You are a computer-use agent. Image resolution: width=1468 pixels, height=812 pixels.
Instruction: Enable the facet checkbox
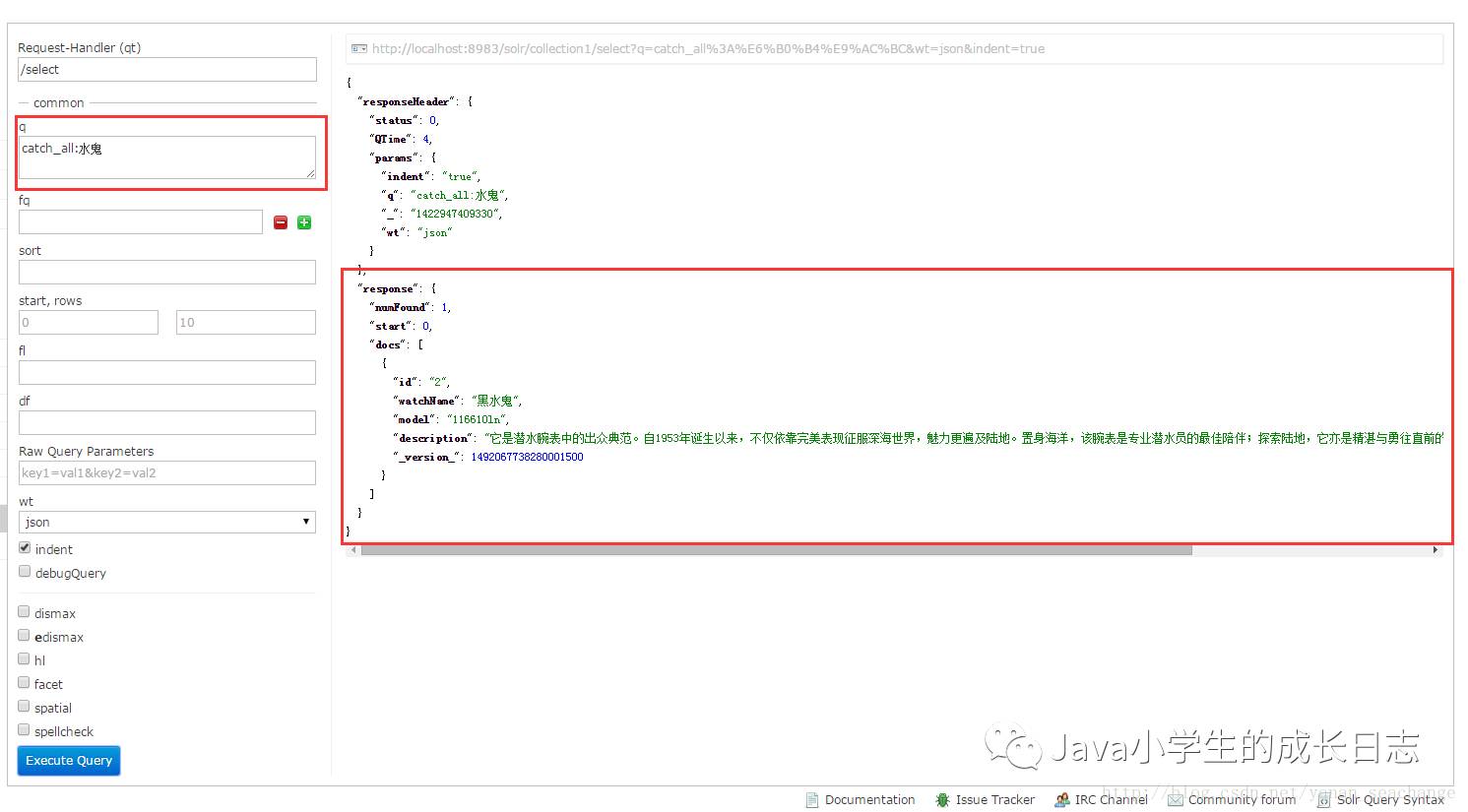[x=25, y=683]
